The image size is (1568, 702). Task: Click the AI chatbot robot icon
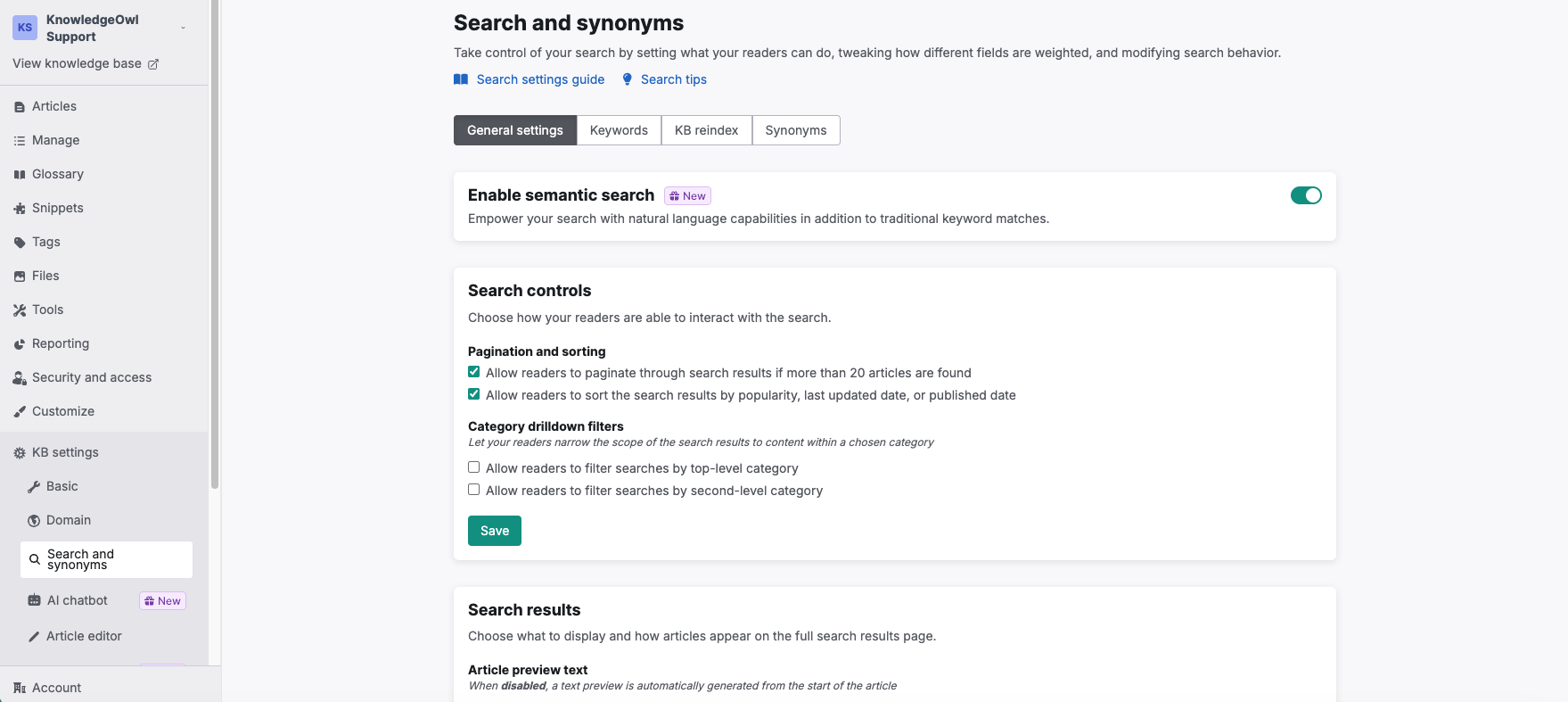point(34,601)
